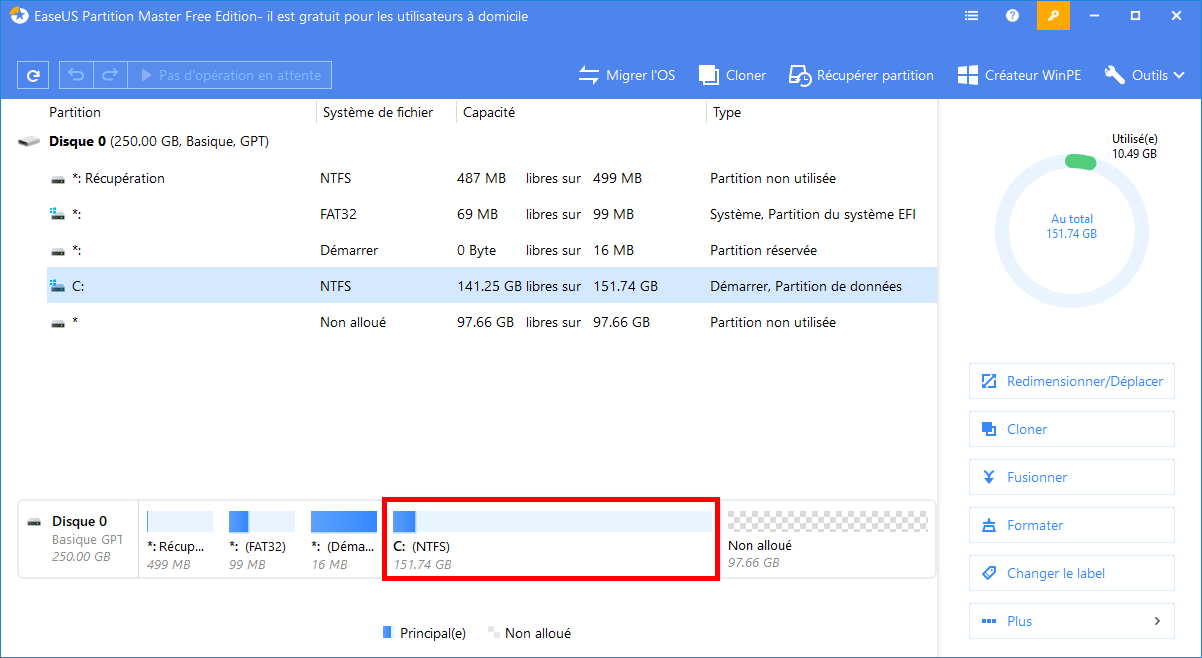Click Changer le label action
The height and width of the screenshot is (658, 1202).
(1072, 573)
